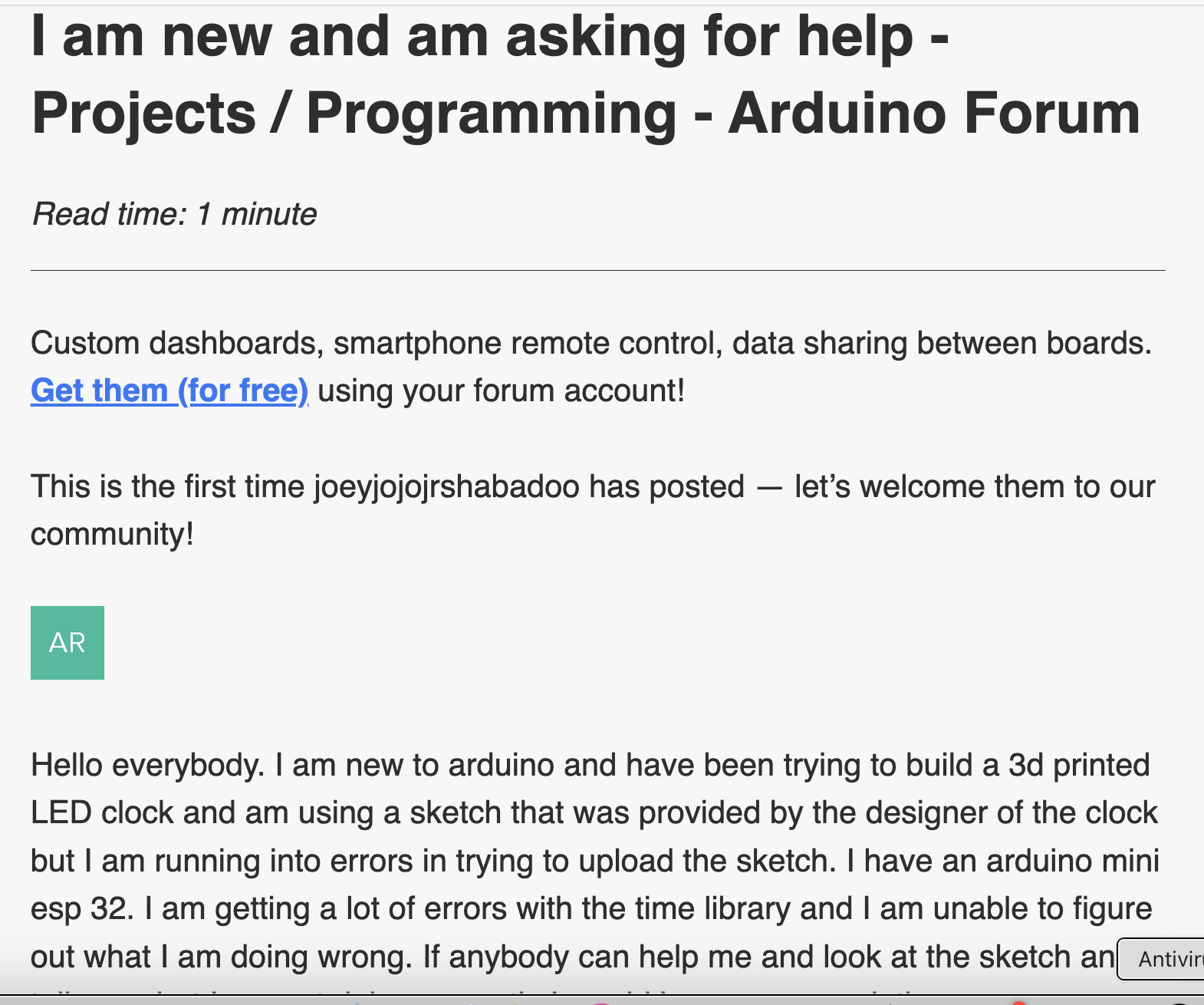This screenshot has width=1204, height=1005.
Task: Click "Hello everybody" at the post start
Action: 147,766
